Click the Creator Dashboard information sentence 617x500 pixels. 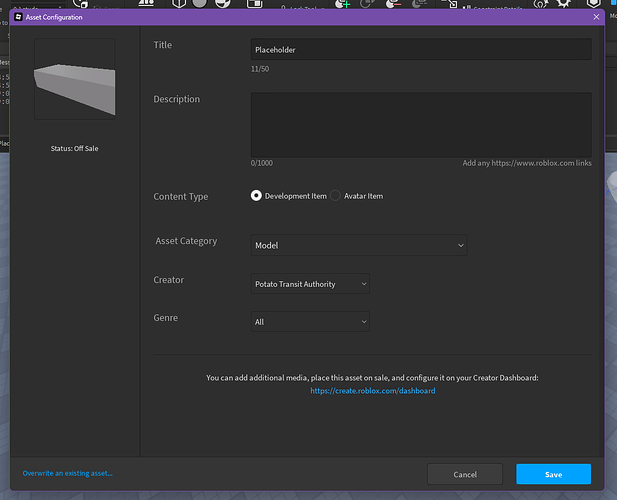click(372, 378)
